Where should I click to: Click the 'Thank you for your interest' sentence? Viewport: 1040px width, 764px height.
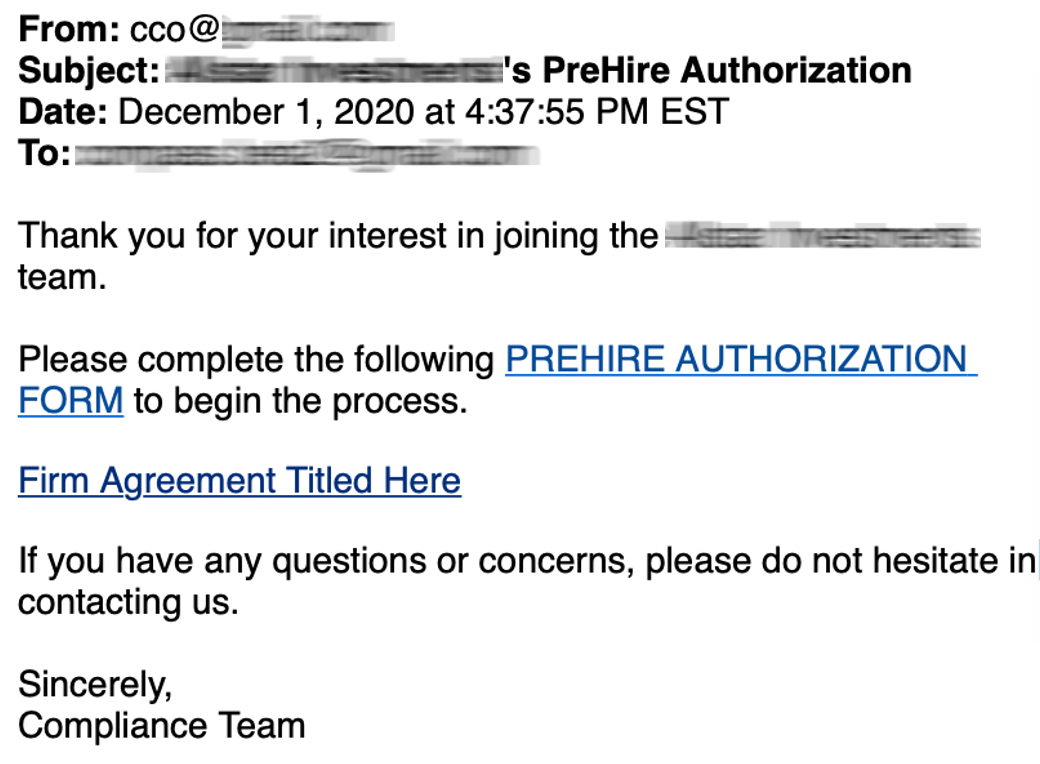(x=338, y=236)
